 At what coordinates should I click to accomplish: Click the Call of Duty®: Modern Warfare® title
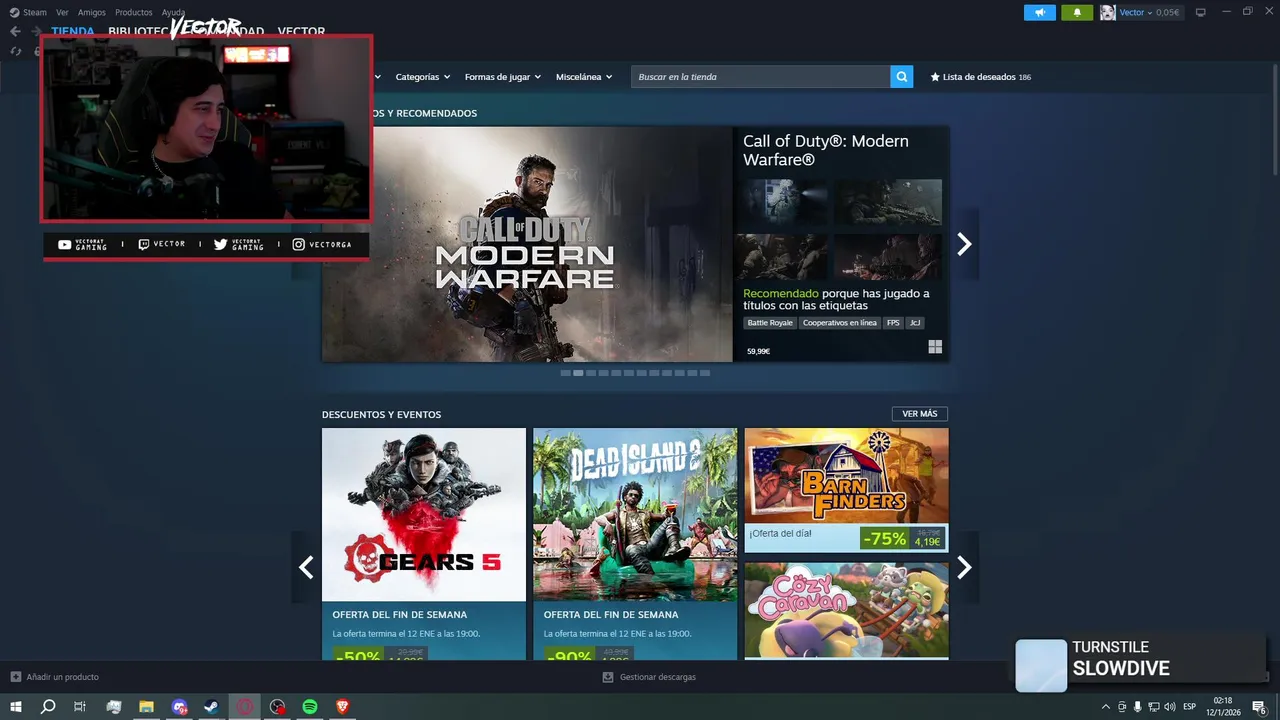tap(826, 150)
